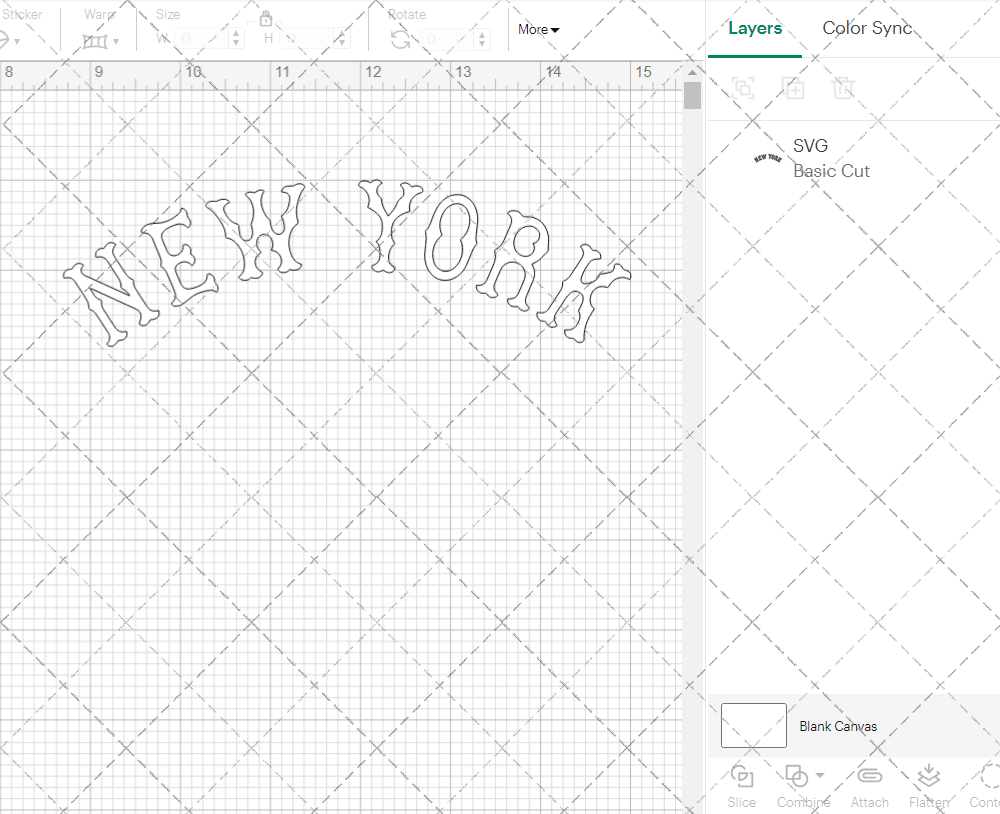Click the Slice tool icon
This screenshot has width=1000, height=814.
(742, 777)
